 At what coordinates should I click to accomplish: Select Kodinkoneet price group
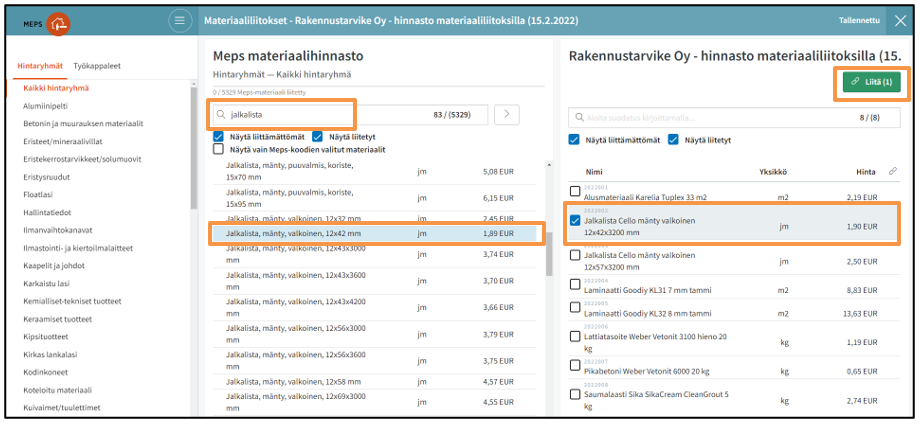pos(44,372)
